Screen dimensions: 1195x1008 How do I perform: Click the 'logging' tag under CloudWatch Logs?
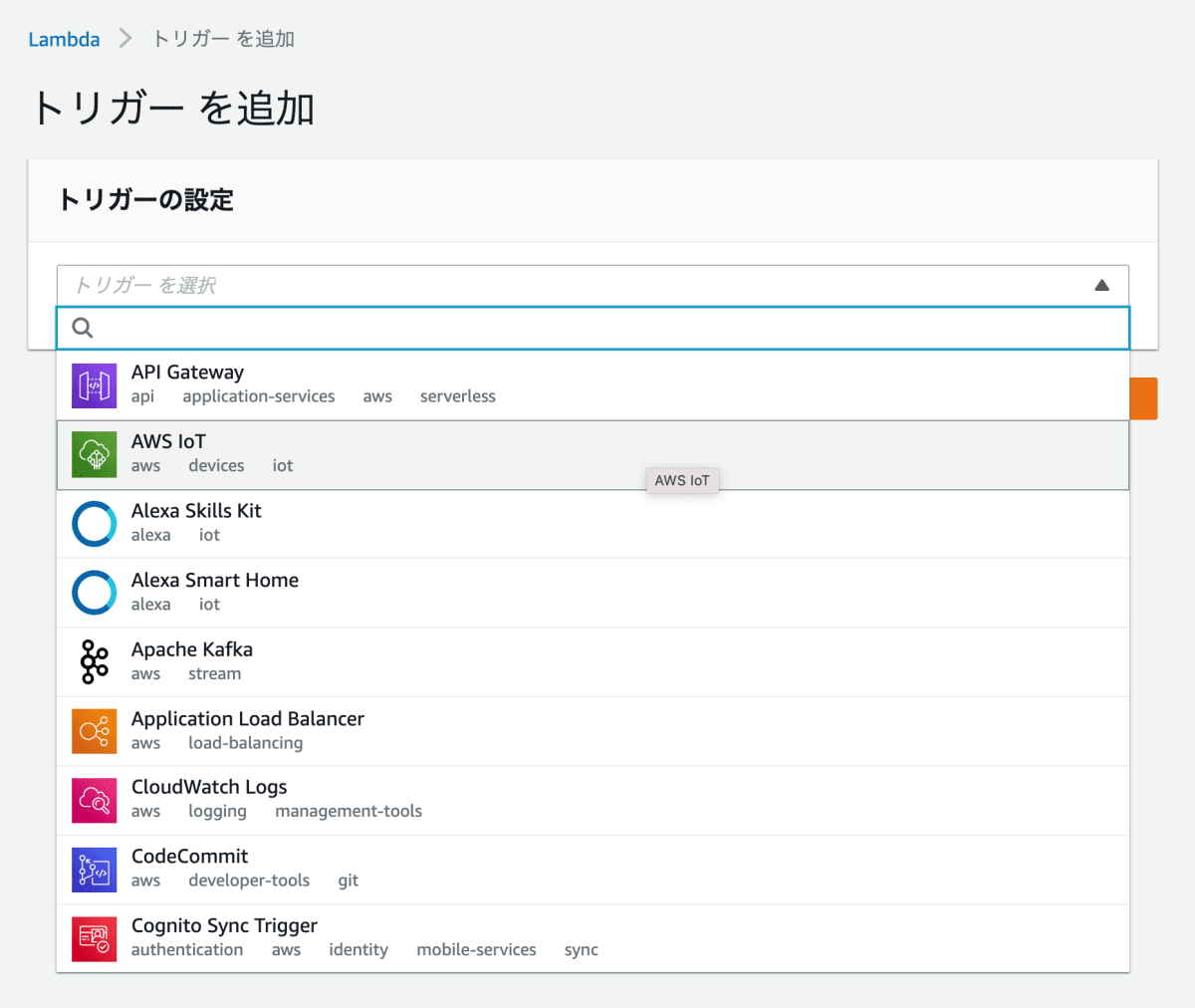(217, 812)
